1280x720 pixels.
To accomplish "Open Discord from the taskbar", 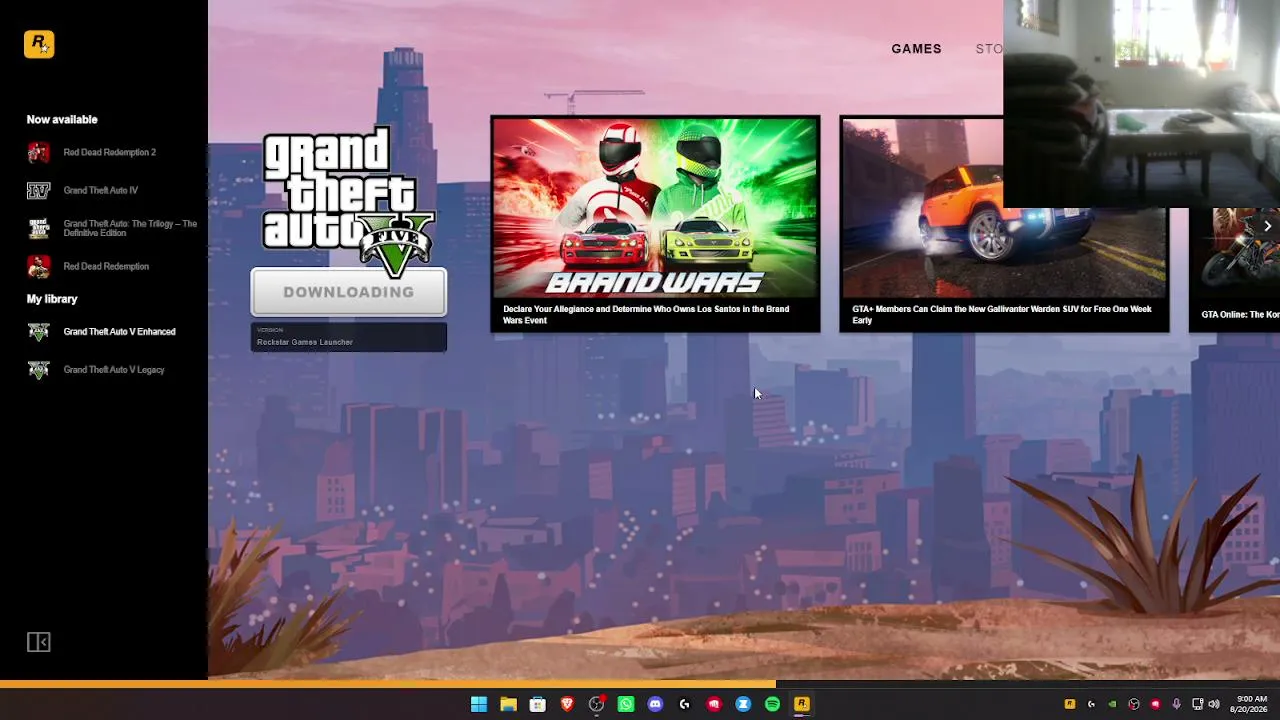I will pos(655,704).
